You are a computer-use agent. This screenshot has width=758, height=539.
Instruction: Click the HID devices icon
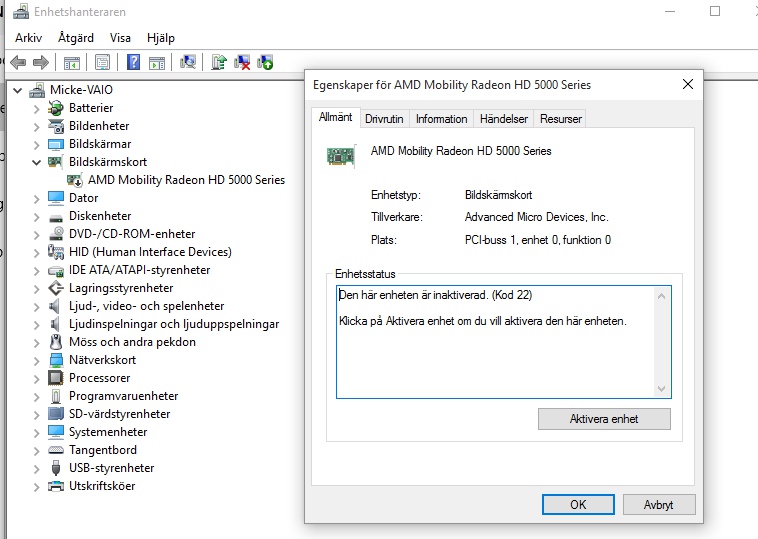click(56, 252)
